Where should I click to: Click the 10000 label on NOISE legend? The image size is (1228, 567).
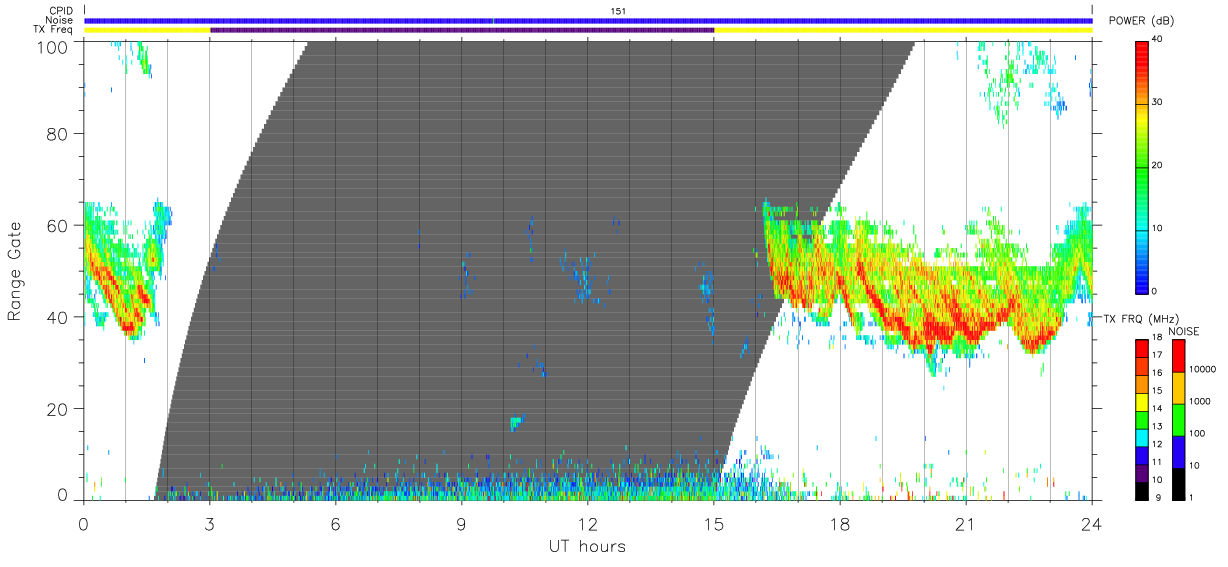1203,370
